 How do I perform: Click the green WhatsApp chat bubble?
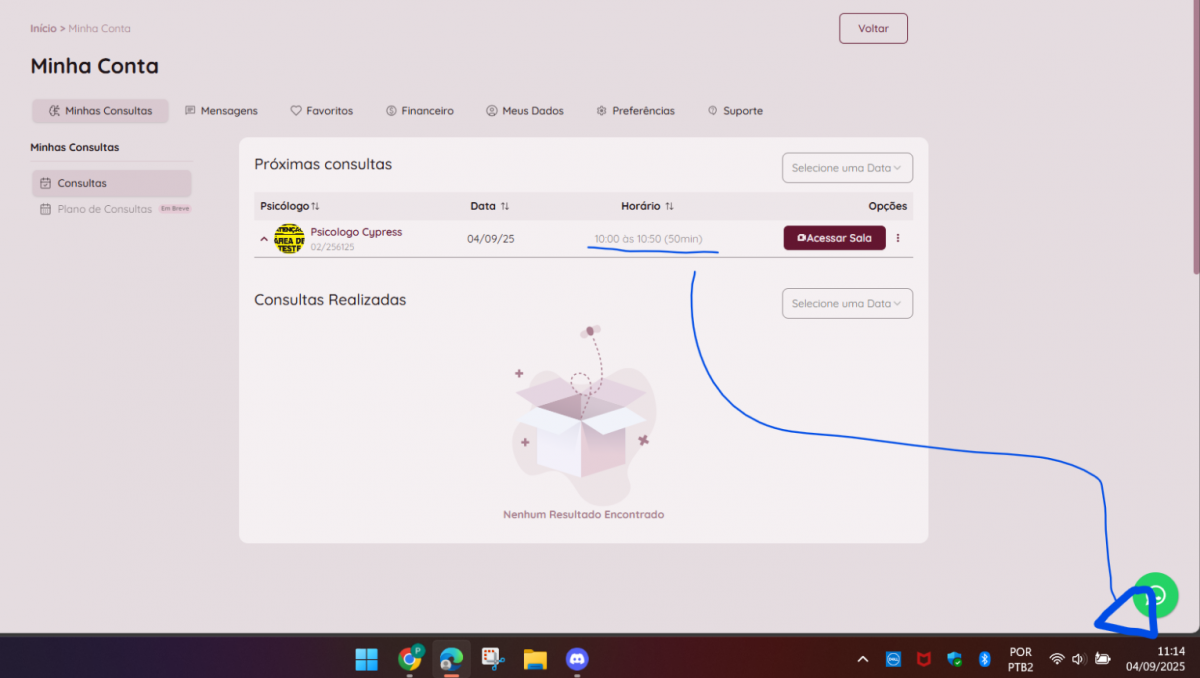pyautogui.click(x=1156, y=594)
